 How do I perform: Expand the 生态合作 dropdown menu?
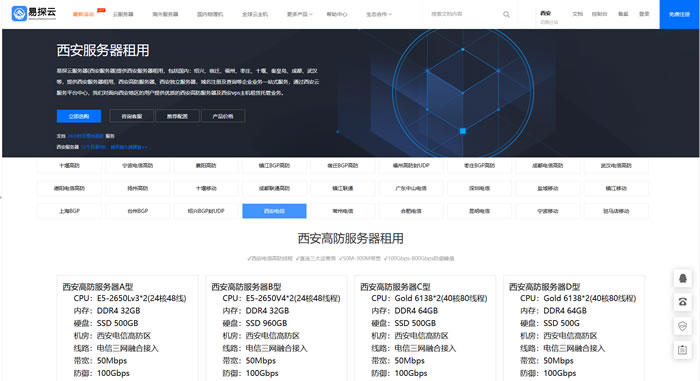click(379, 14)
